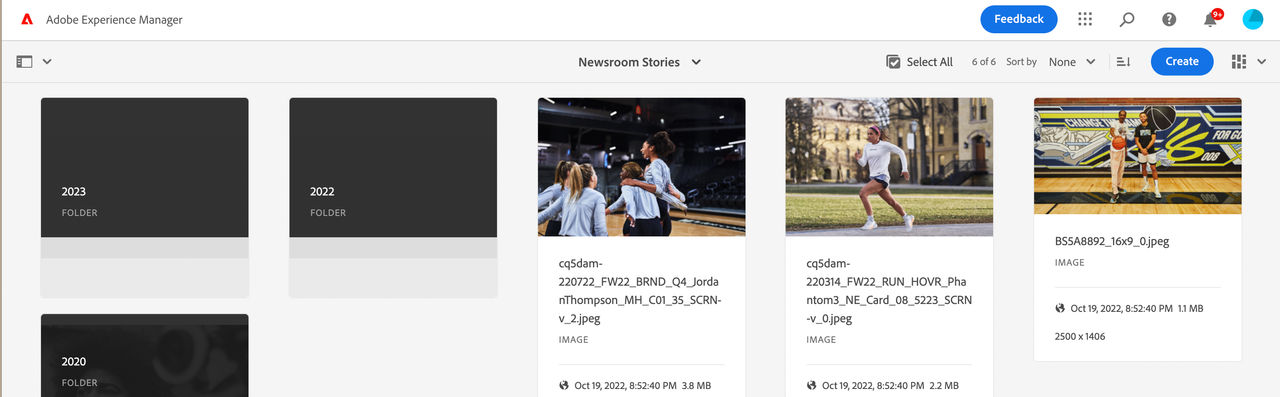The width and height of the screenshot is (1280, 397).
Task: Toggle the rail panel icon
Action: coord(25,61)
